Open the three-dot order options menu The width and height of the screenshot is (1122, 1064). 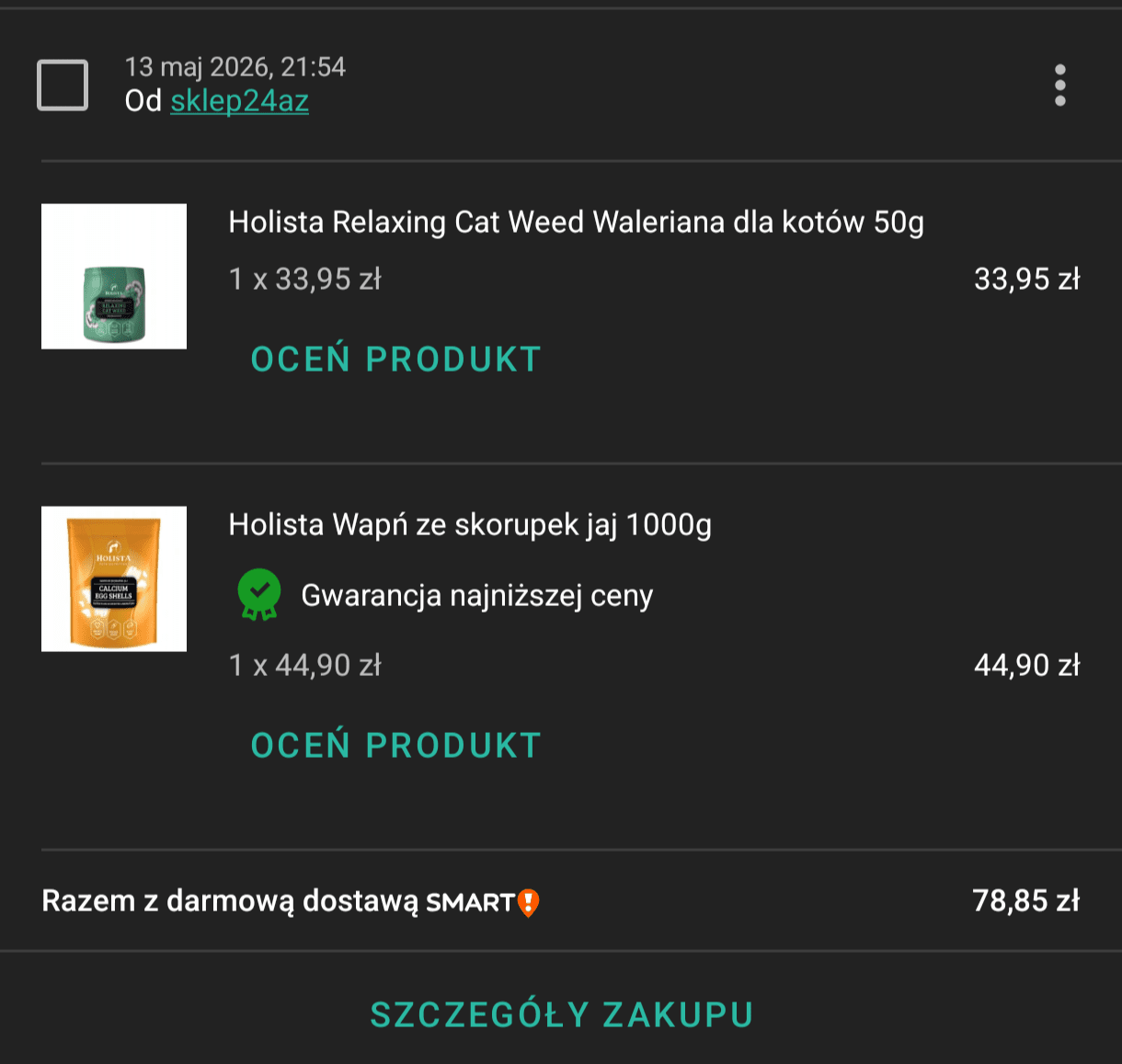pos(1059,86)
